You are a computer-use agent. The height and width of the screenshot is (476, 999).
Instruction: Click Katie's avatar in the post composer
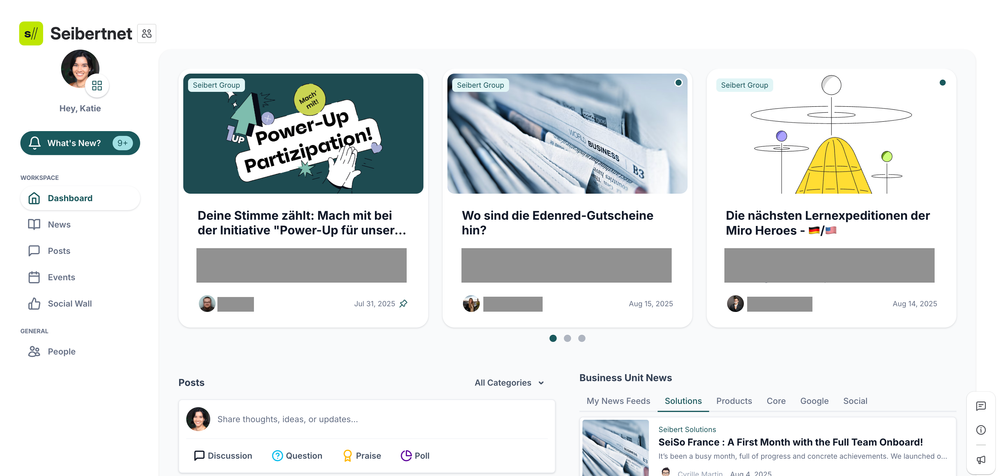coord(198,419)
